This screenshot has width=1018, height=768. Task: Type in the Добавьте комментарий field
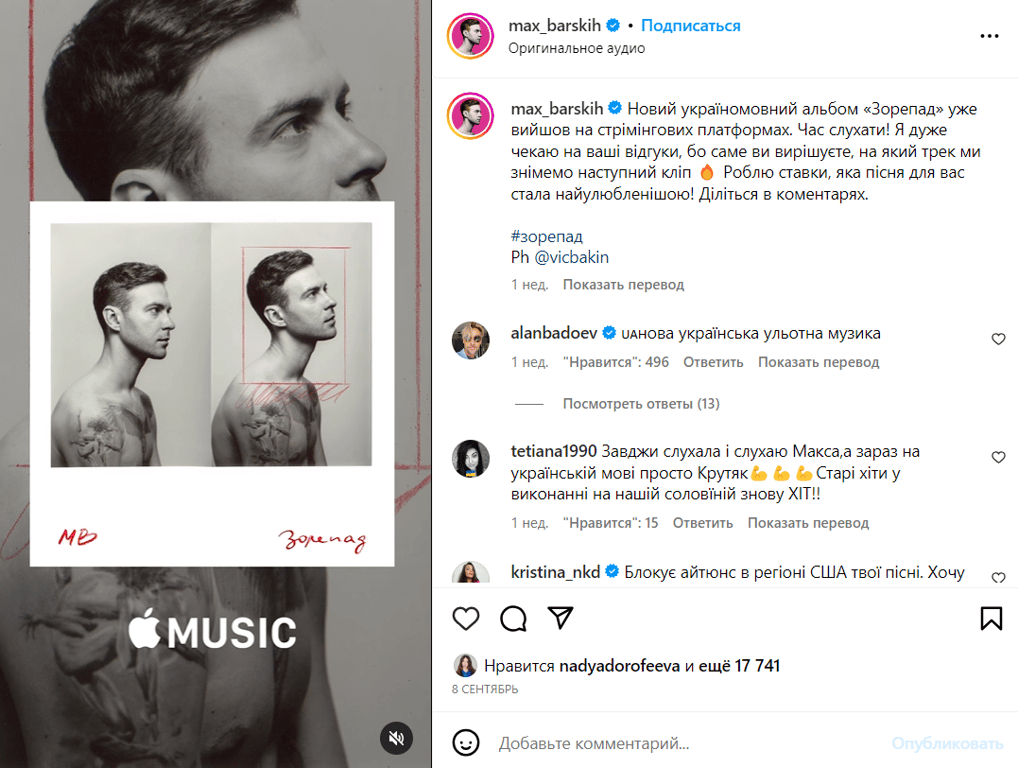coord(680,743)
